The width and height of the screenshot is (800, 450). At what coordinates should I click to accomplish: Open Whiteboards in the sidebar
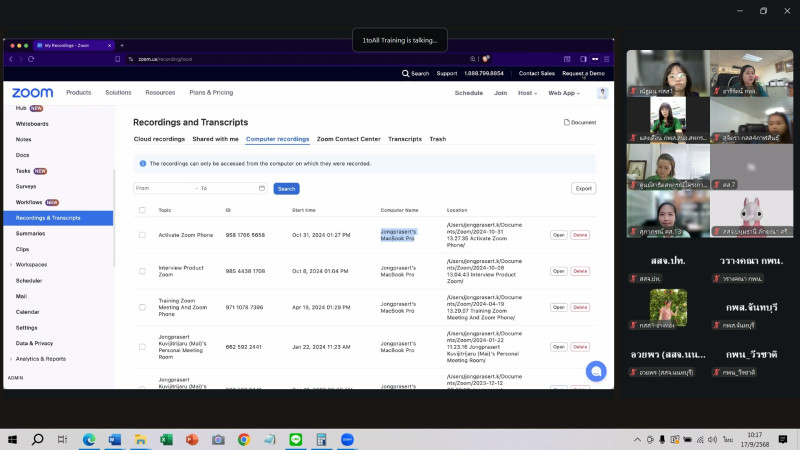click(x=32, y=124)
